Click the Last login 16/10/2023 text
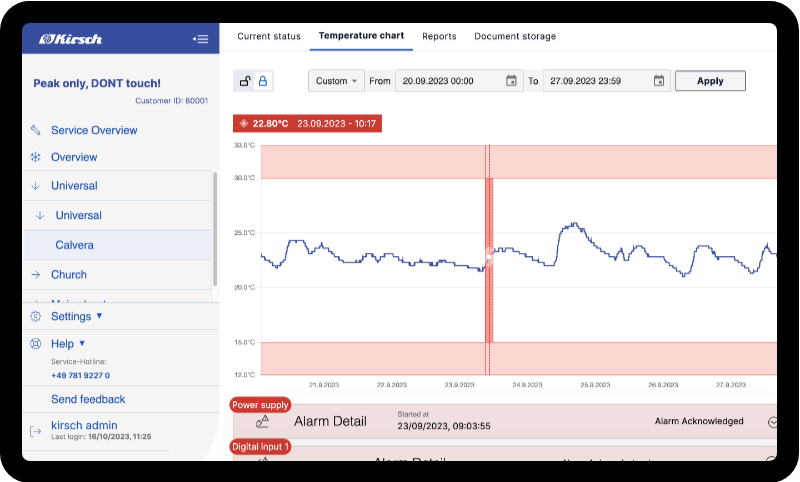Image resolution: width=800 pixels, height=482 pixels. [101, 437]
